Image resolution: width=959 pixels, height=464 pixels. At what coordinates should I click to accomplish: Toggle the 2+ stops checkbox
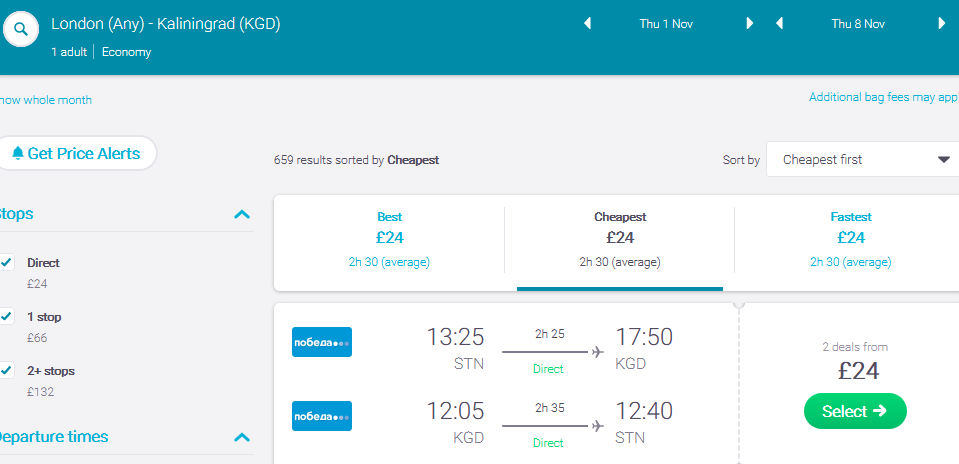point(6,370)
